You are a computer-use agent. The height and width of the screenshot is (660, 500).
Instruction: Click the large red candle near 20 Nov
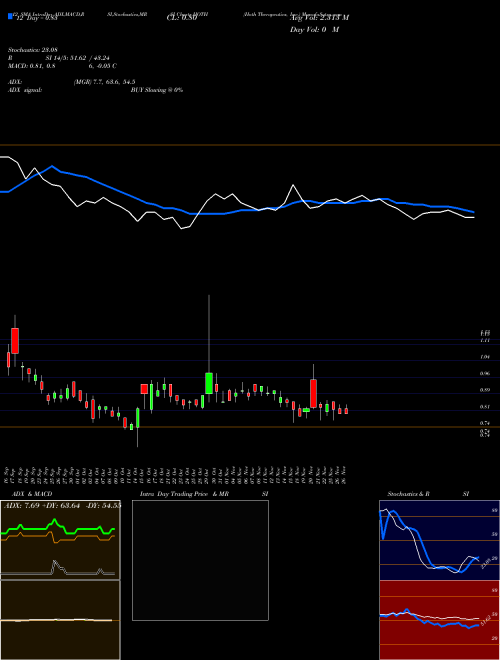click(x=313, y=393)
